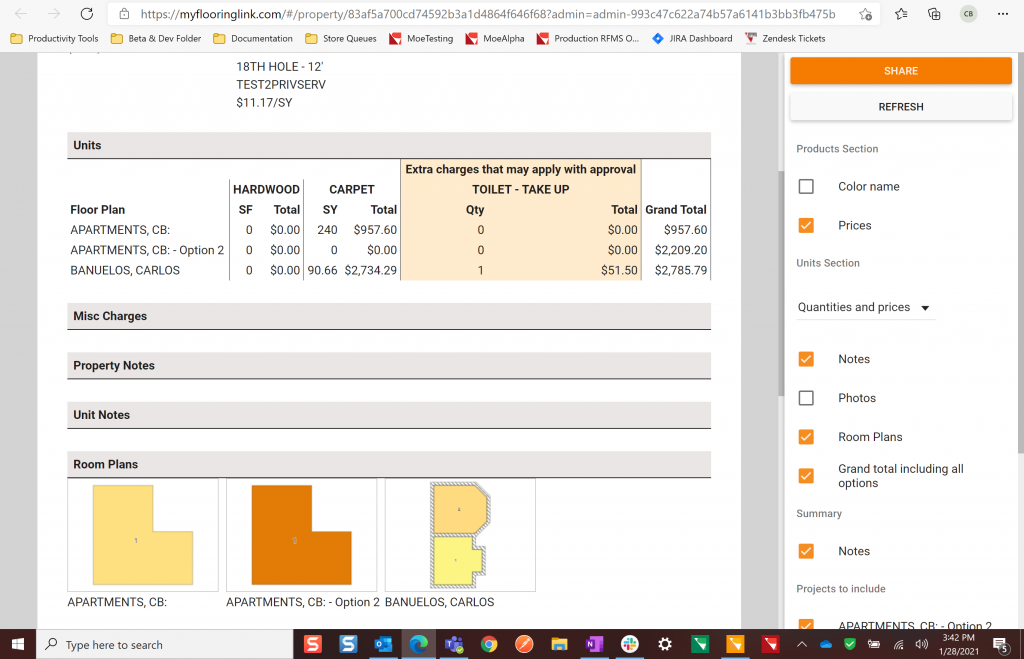Show hidden system tray icons
The height and width of the screenshot is (659, 1024).
[802, 644]
